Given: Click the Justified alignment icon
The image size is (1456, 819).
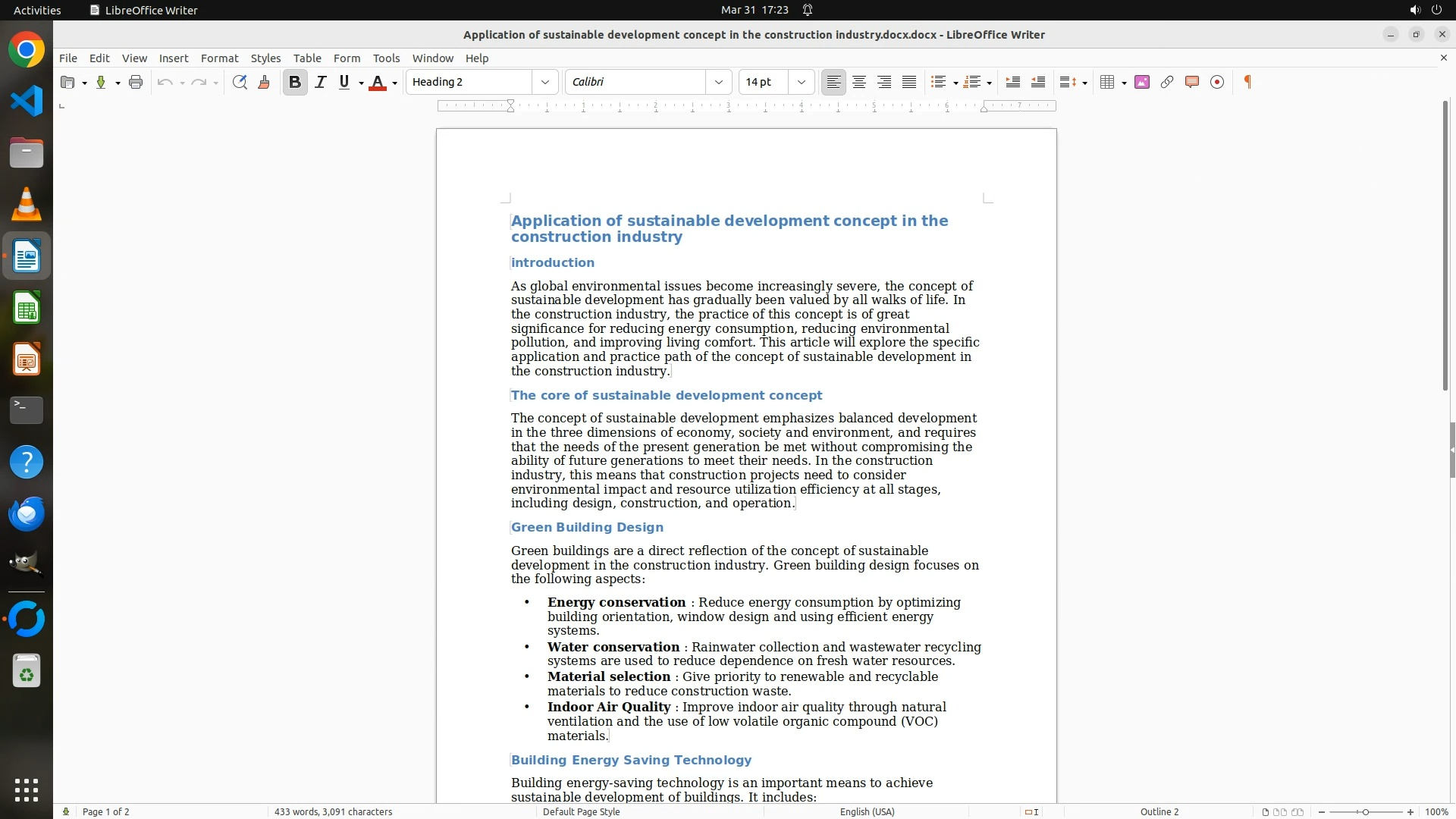Looking at the screenshot, I should click(909, 82).
